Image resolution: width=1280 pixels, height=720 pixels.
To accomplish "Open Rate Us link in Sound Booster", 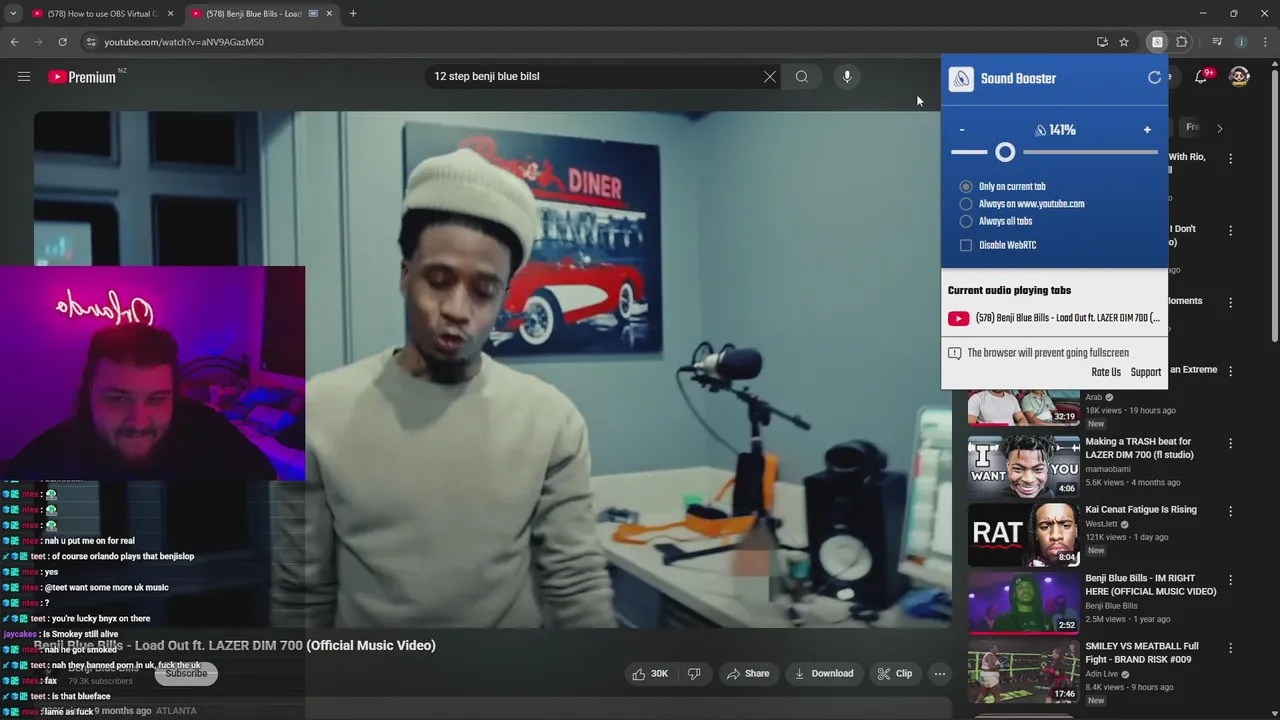I will [1106, 373].
